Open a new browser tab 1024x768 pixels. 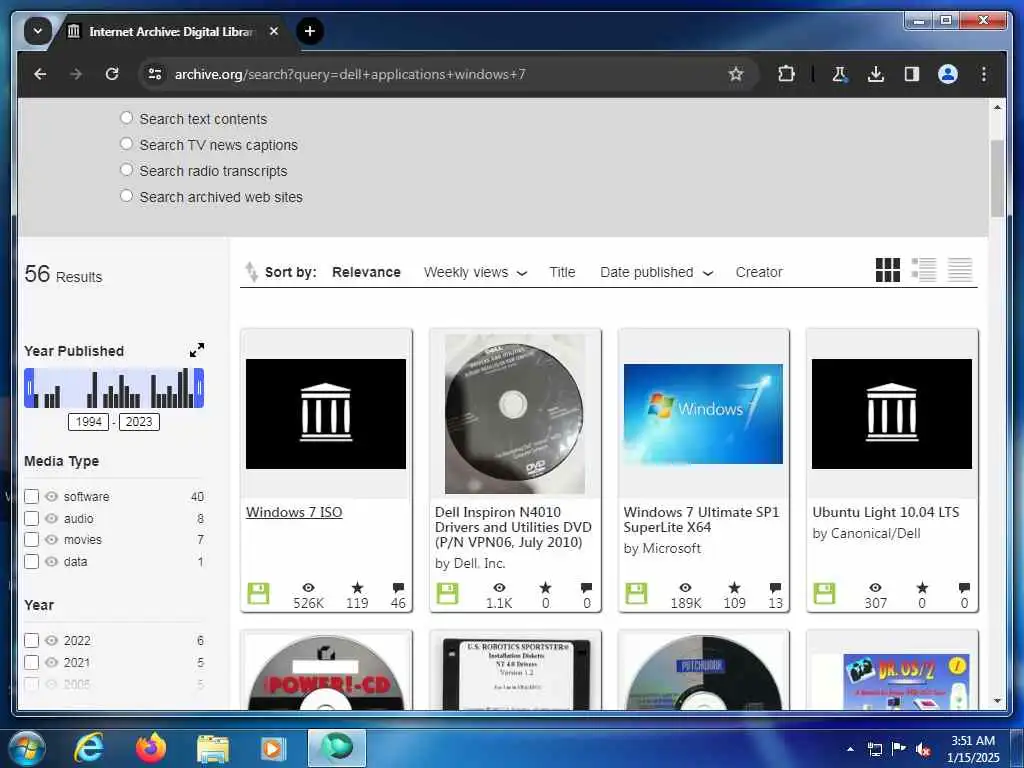(310, 31)
